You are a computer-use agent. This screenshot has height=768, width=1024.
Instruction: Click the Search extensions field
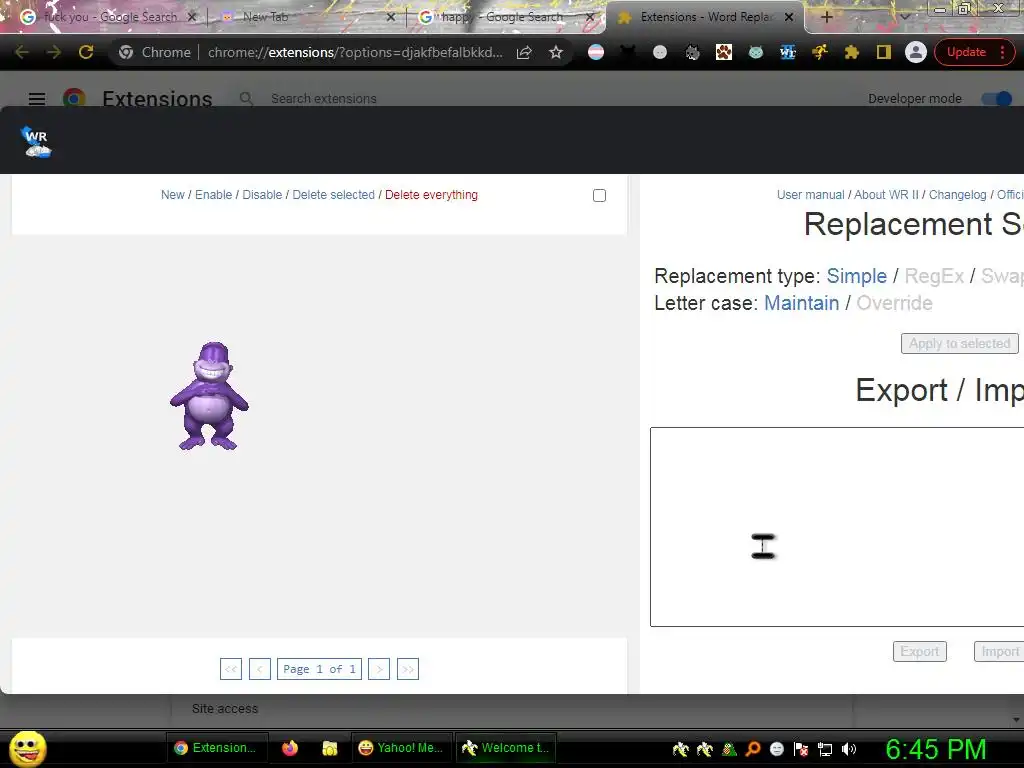coord(323,99)
